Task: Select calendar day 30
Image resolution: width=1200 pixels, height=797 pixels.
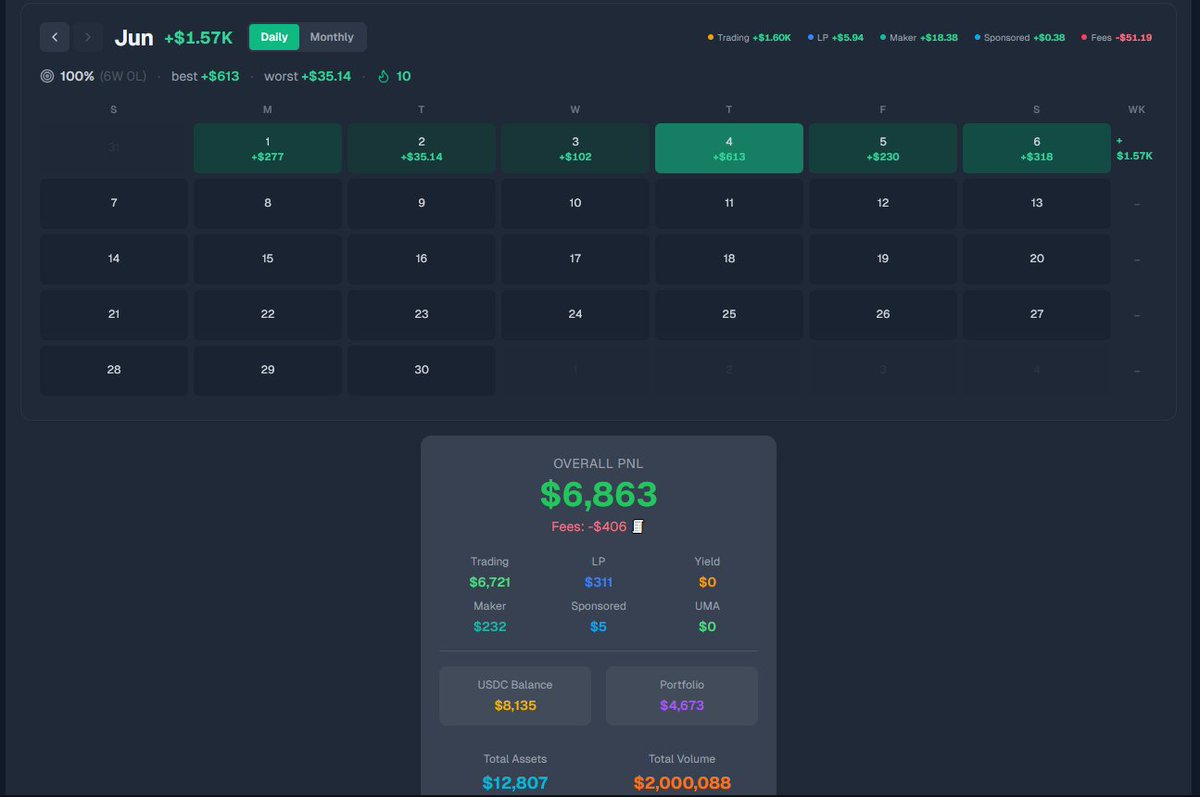Action: pyautogui.click(x=421, y=370)
